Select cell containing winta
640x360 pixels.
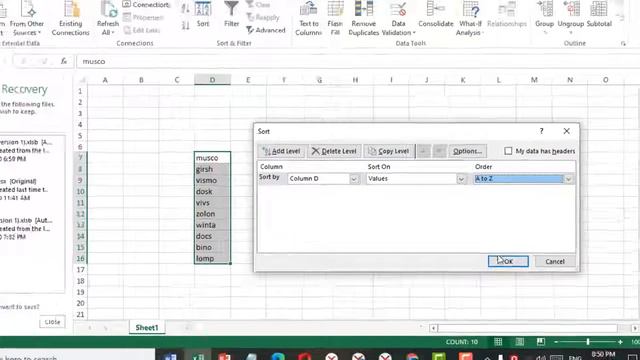(212, 225)
